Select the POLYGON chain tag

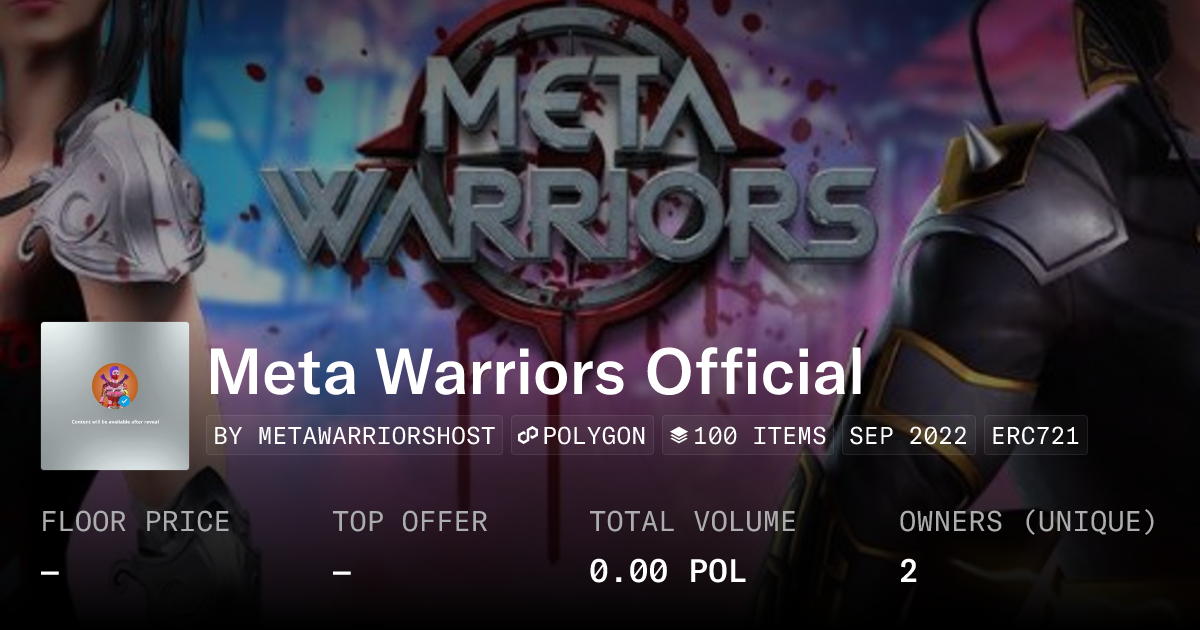coord(583,436)
